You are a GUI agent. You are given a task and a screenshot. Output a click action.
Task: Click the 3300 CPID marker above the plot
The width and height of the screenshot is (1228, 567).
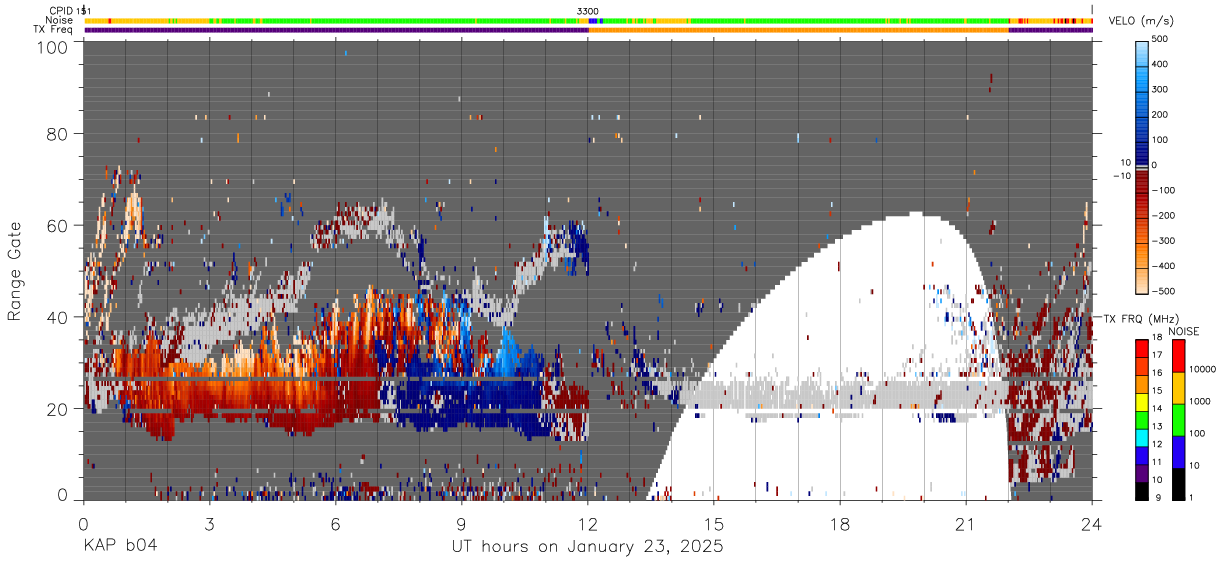point(588,11)
